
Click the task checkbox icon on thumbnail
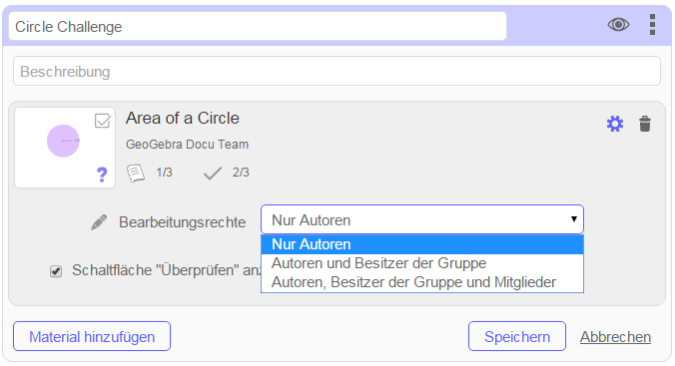point(102,121)
